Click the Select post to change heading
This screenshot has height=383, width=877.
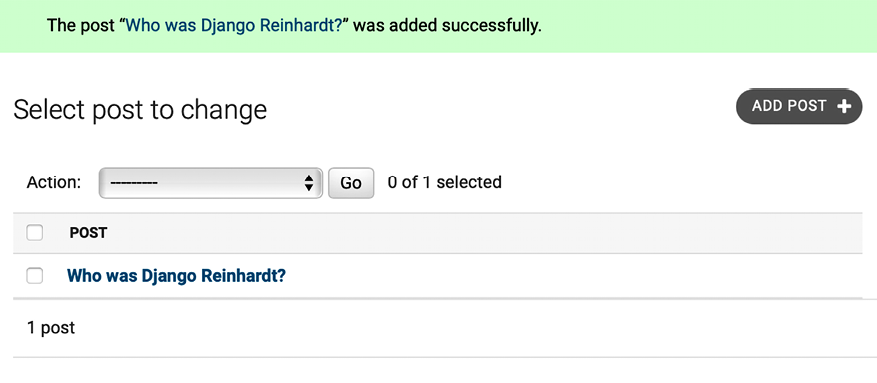[x=140, y=110]
